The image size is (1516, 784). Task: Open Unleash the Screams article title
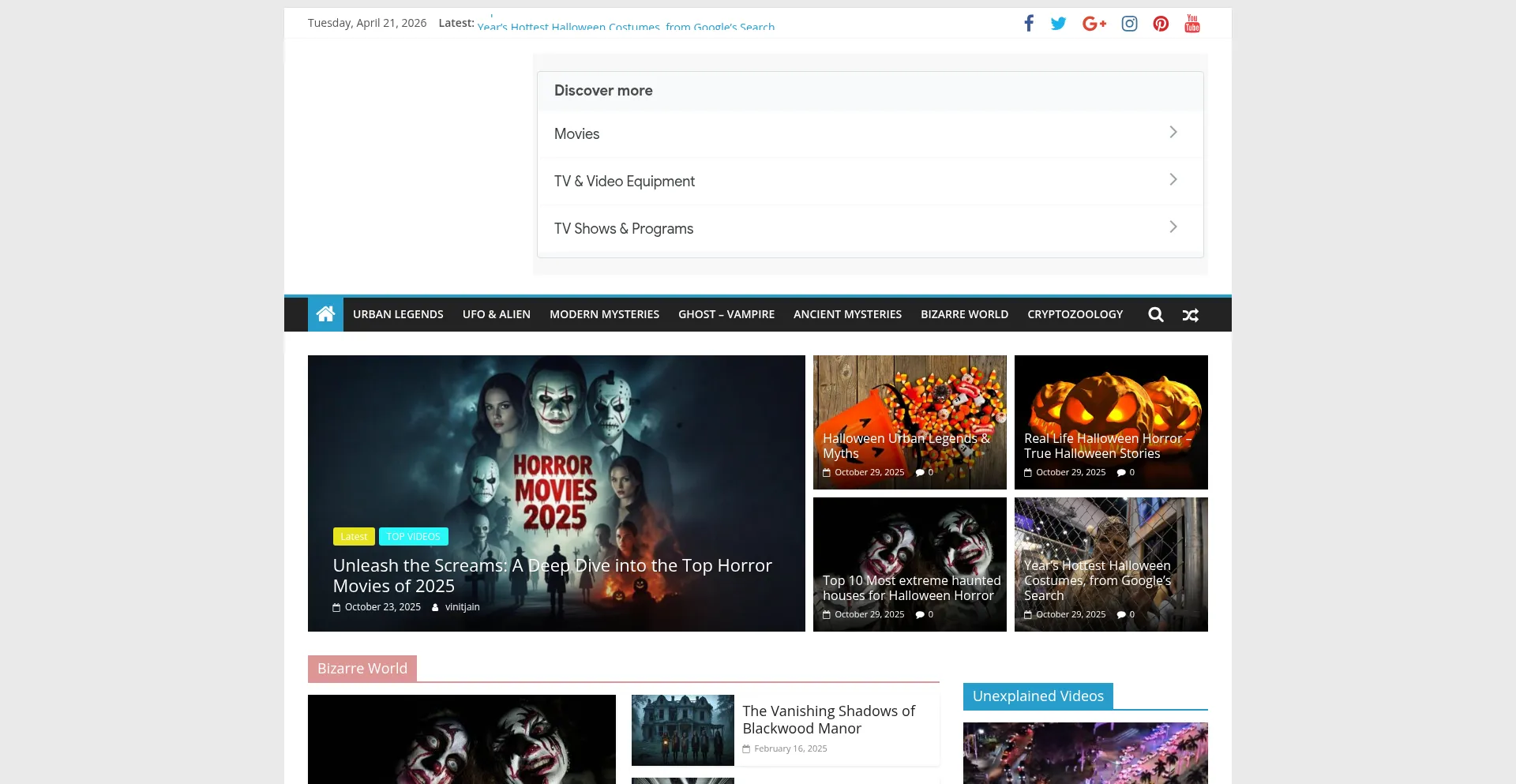click(552, 576)
